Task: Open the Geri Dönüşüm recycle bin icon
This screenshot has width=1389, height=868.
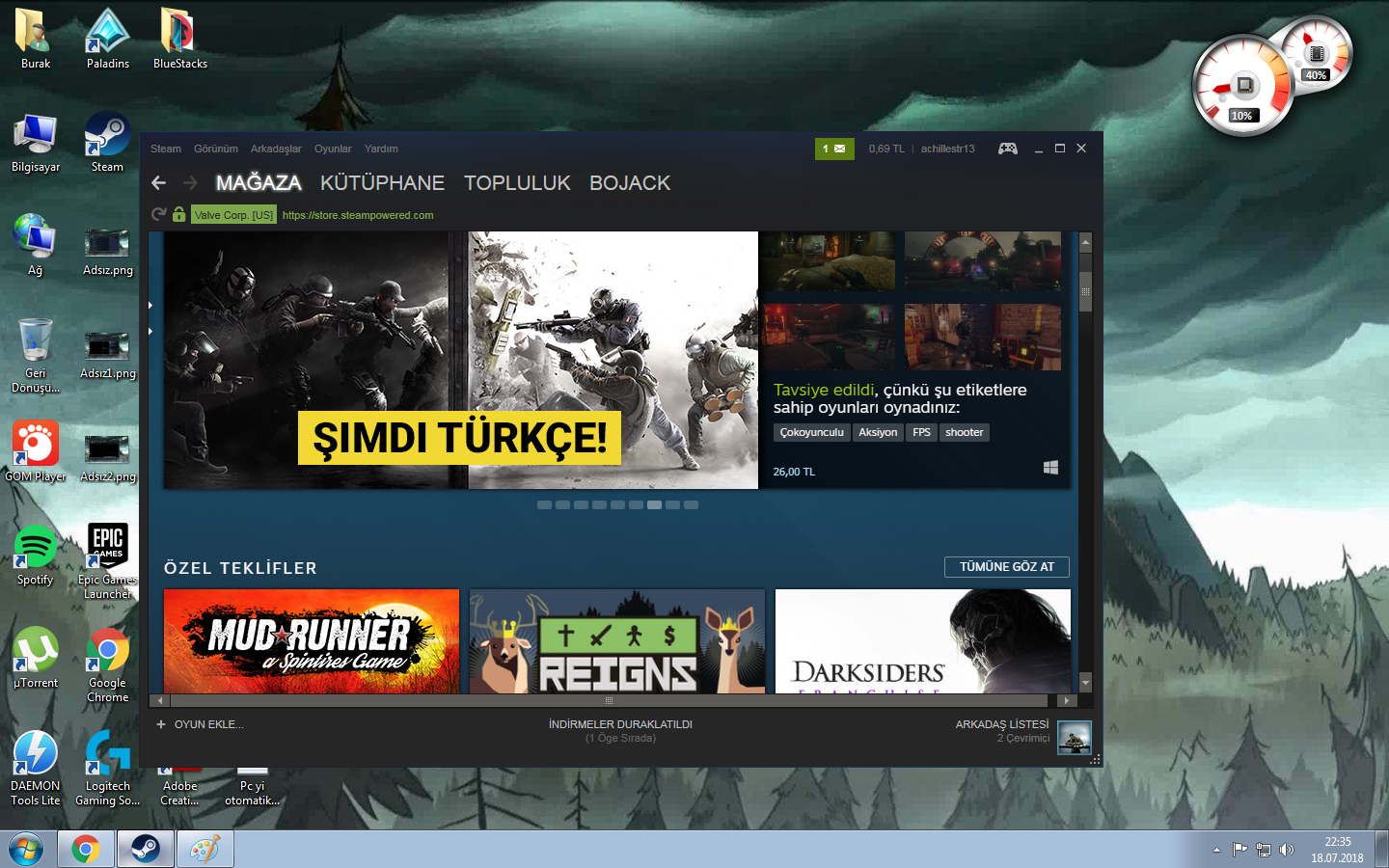Action: tap(36, 355)
